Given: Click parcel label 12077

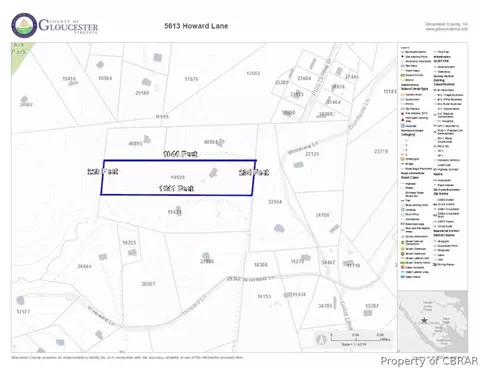Looking at the screenshot, I should click(23, 311).
